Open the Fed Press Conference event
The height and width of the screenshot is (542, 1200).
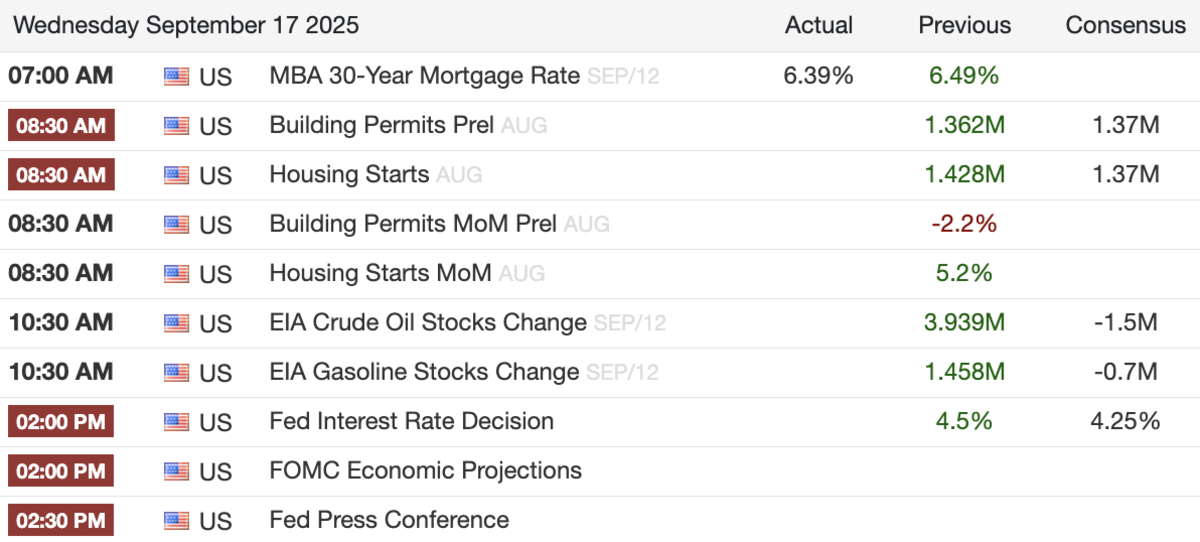[389, 520]
